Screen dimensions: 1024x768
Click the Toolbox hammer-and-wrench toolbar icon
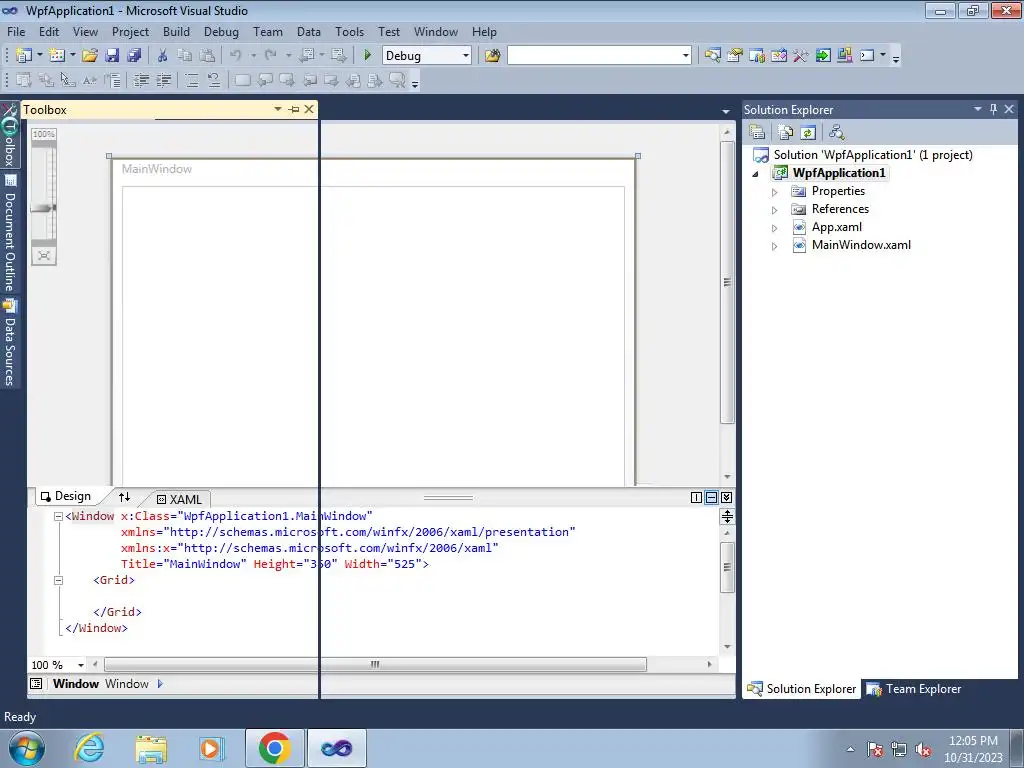[801, 56]
